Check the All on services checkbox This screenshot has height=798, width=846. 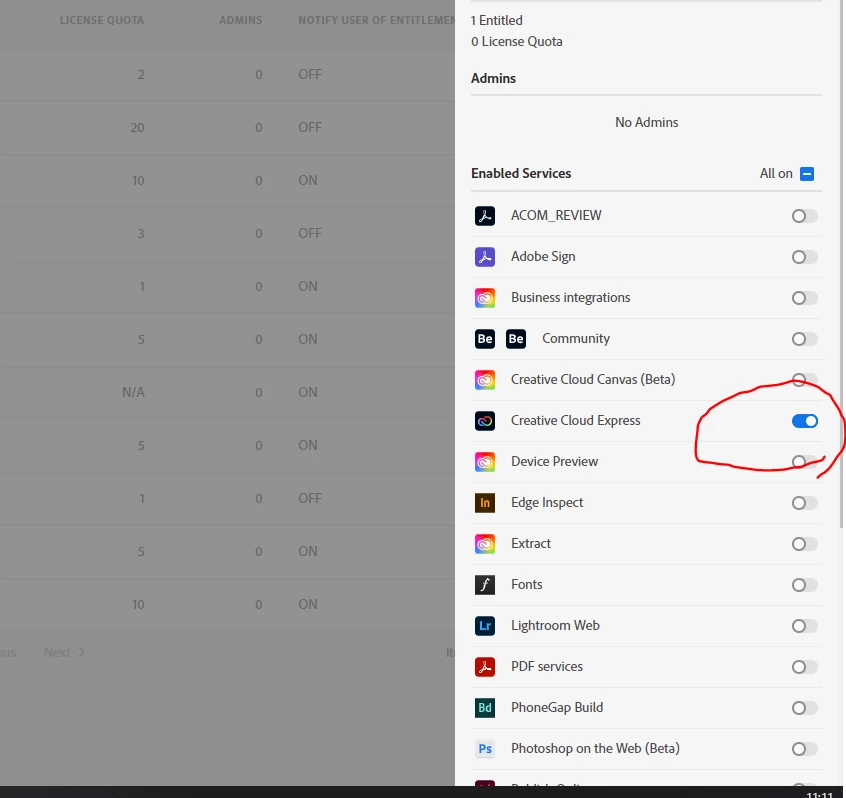807,174
